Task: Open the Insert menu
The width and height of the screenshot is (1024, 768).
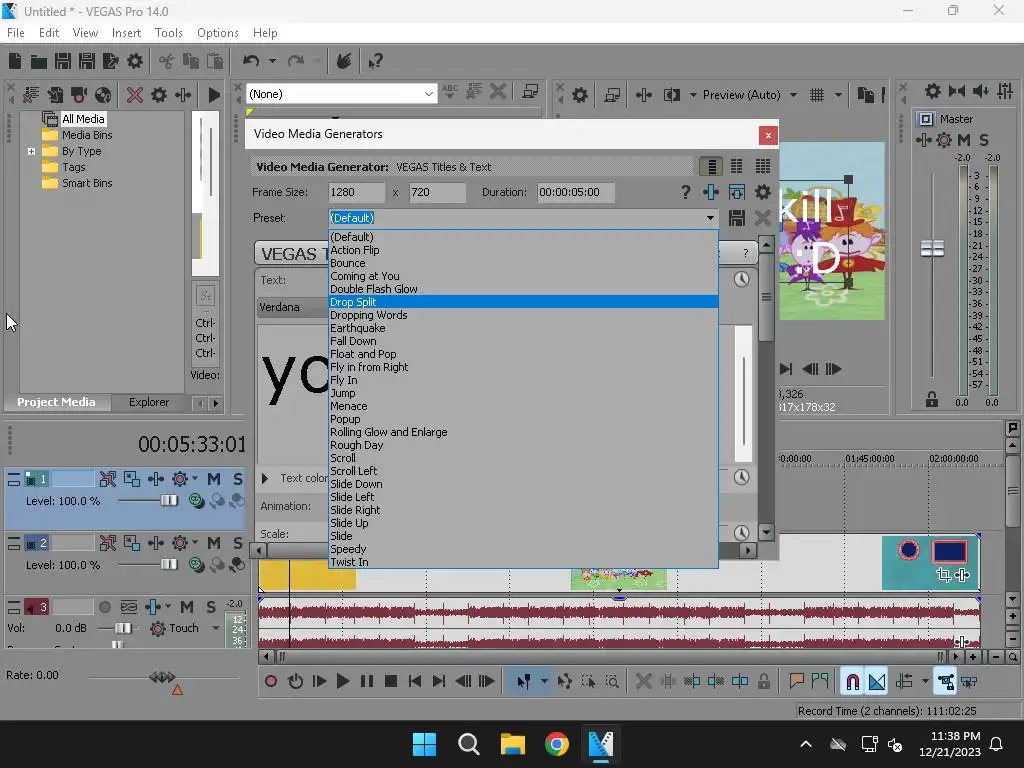Action: [x=126, y=33]
